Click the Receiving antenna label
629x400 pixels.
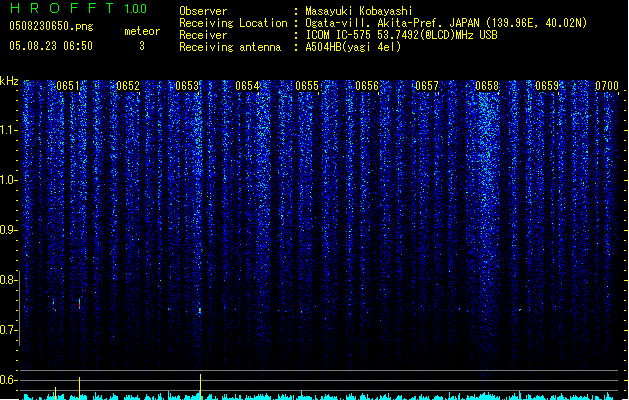coord(230,47)
